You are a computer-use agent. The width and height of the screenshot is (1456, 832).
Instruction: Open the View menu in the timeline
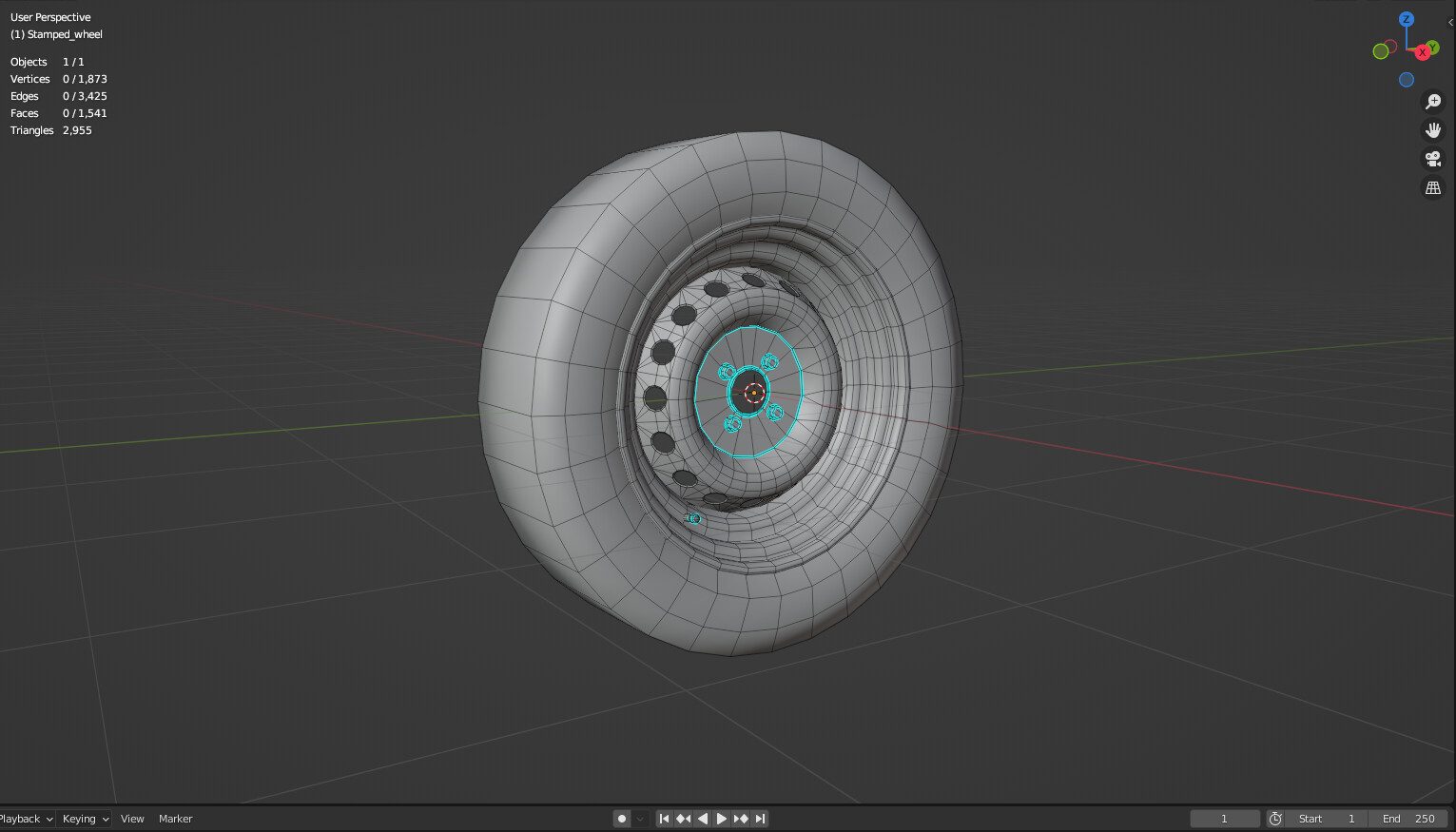[132, 818]
